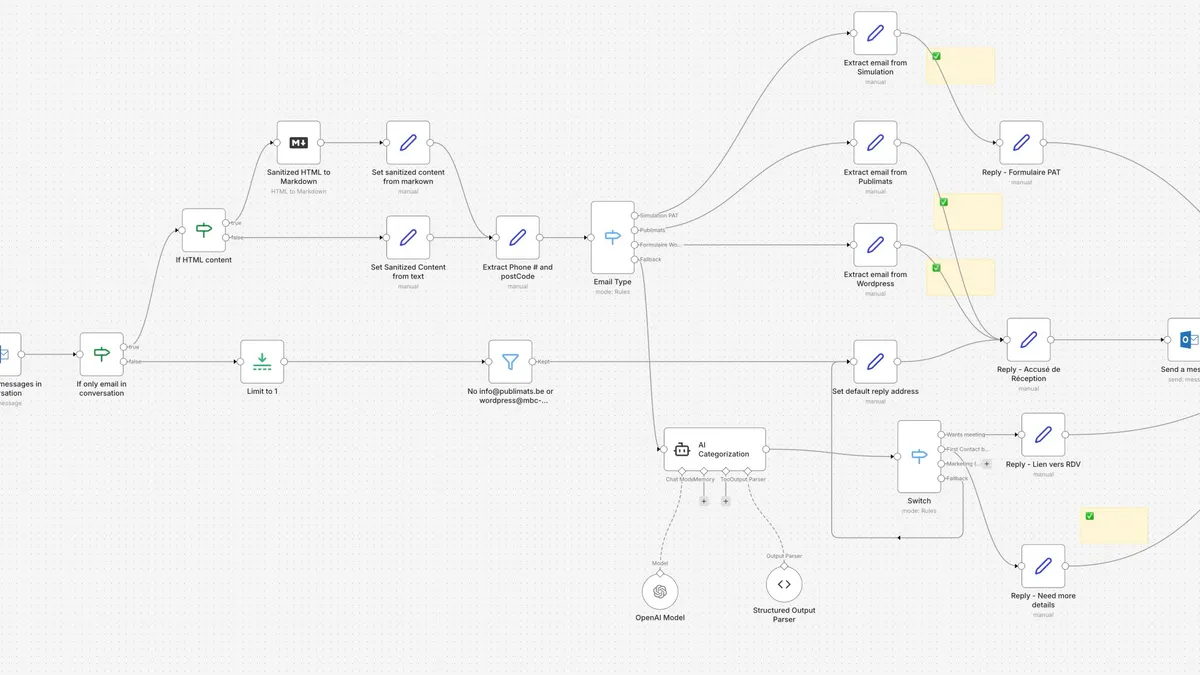The height and width of the screenshot is (675, 1200).
Task: Add a Memory sub-node with plus button
Action: coord(704,500)
